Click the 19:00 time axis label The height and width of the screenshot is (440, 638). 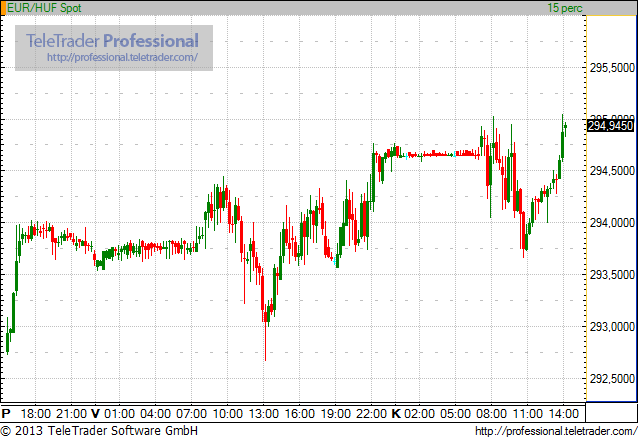pos(335,414)
